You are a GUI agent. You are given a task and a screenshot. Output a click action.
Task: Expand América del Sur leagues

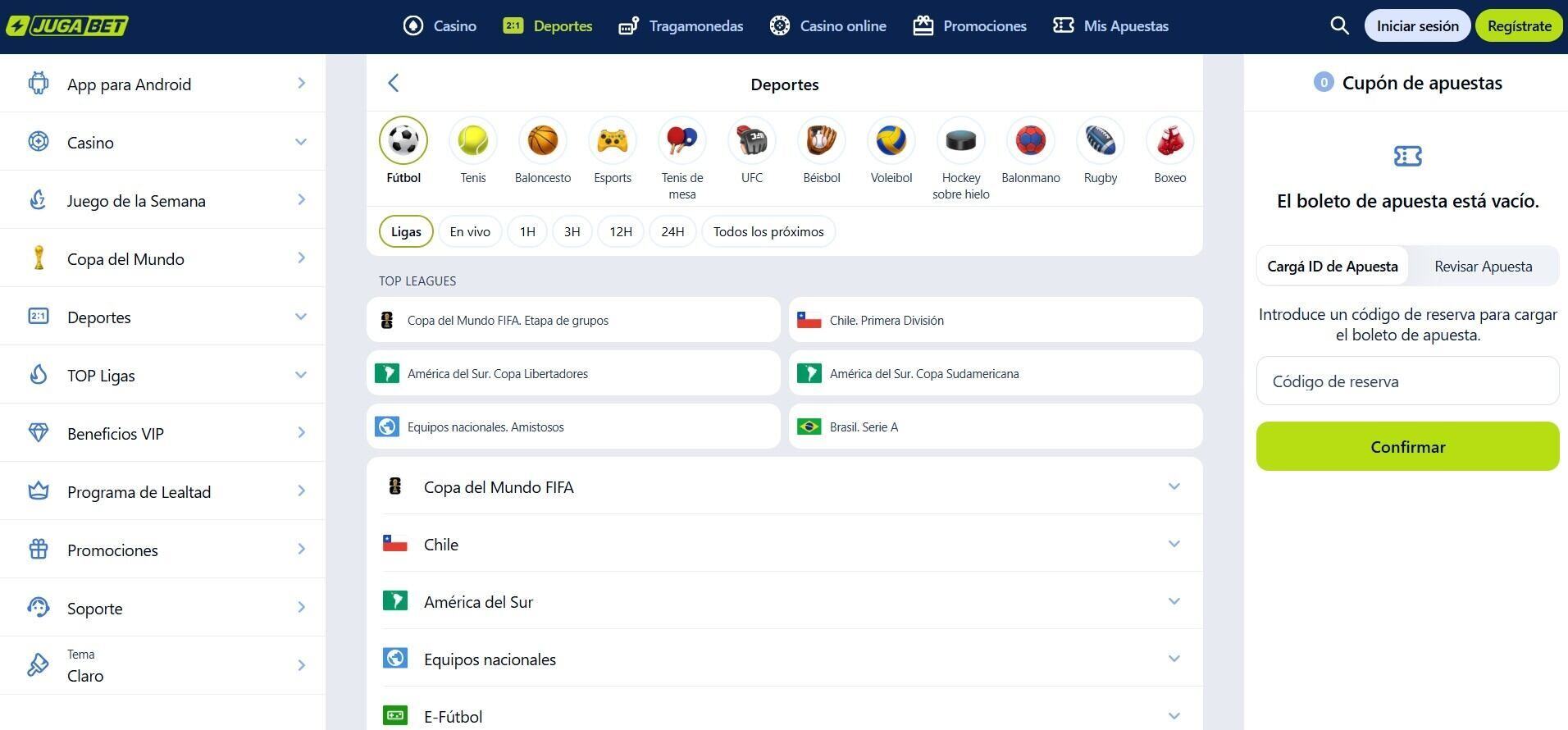click(x=785, y=601)
